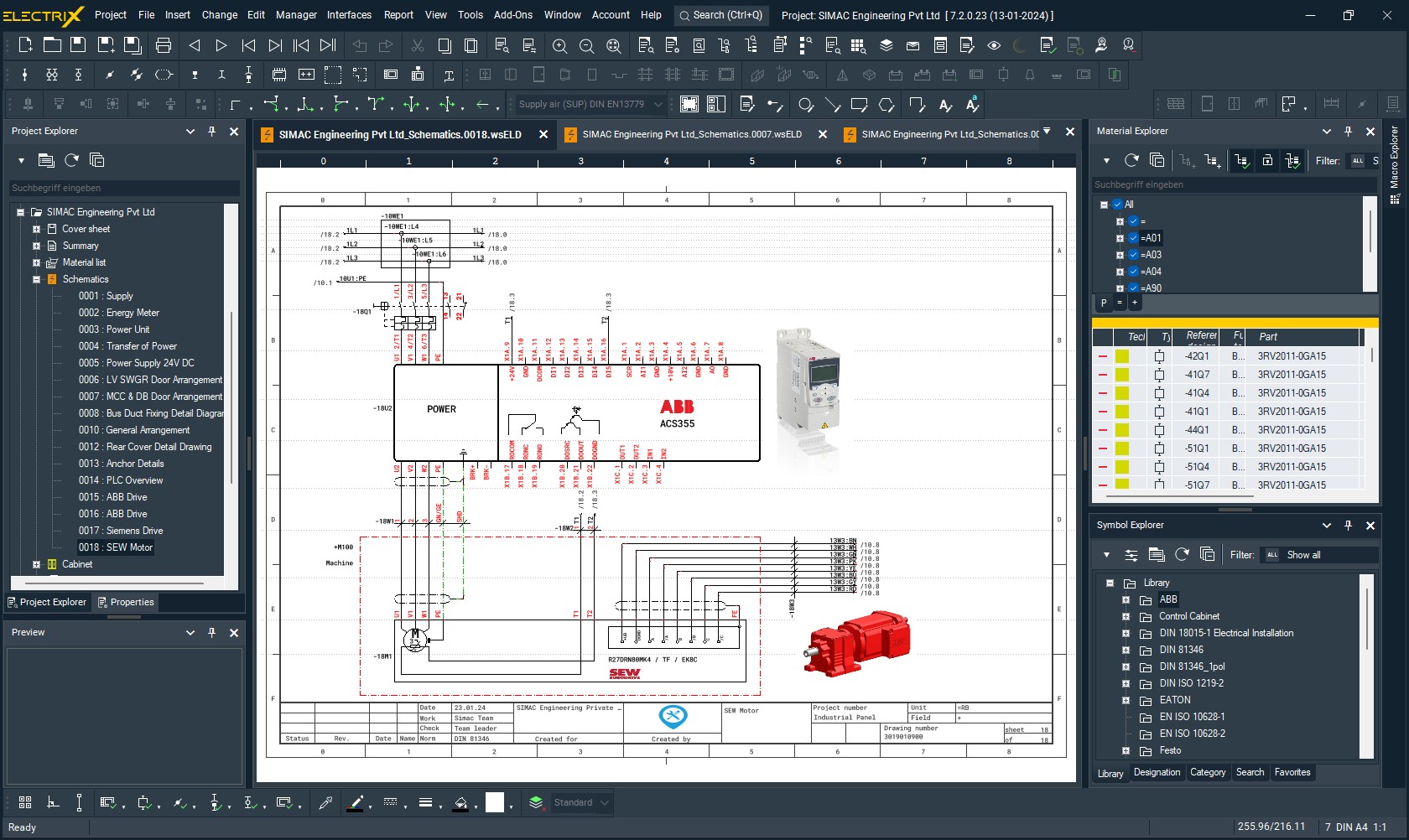Select the circle drawing tool
This screenshot has height=840, width=1409.
(x=805, y=105)
